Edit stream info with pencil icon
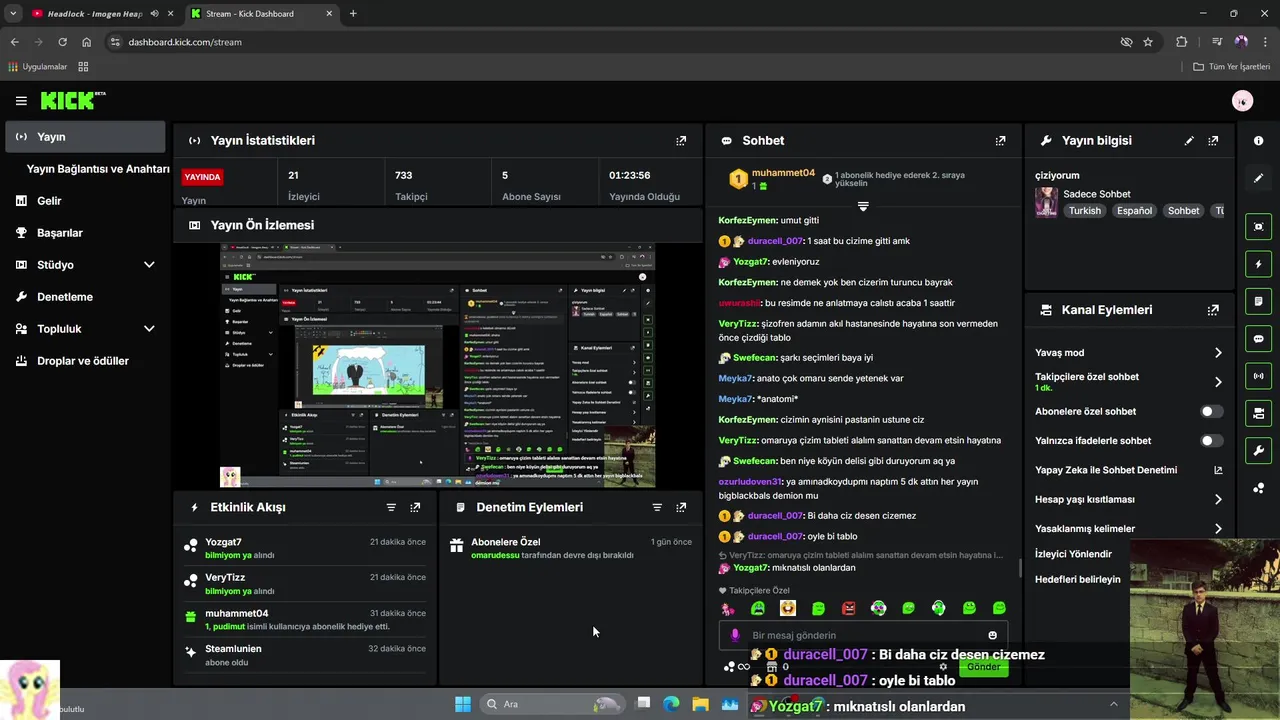Image resolution: width=1280 pixels, height=720 pixels. [1189, 141]
